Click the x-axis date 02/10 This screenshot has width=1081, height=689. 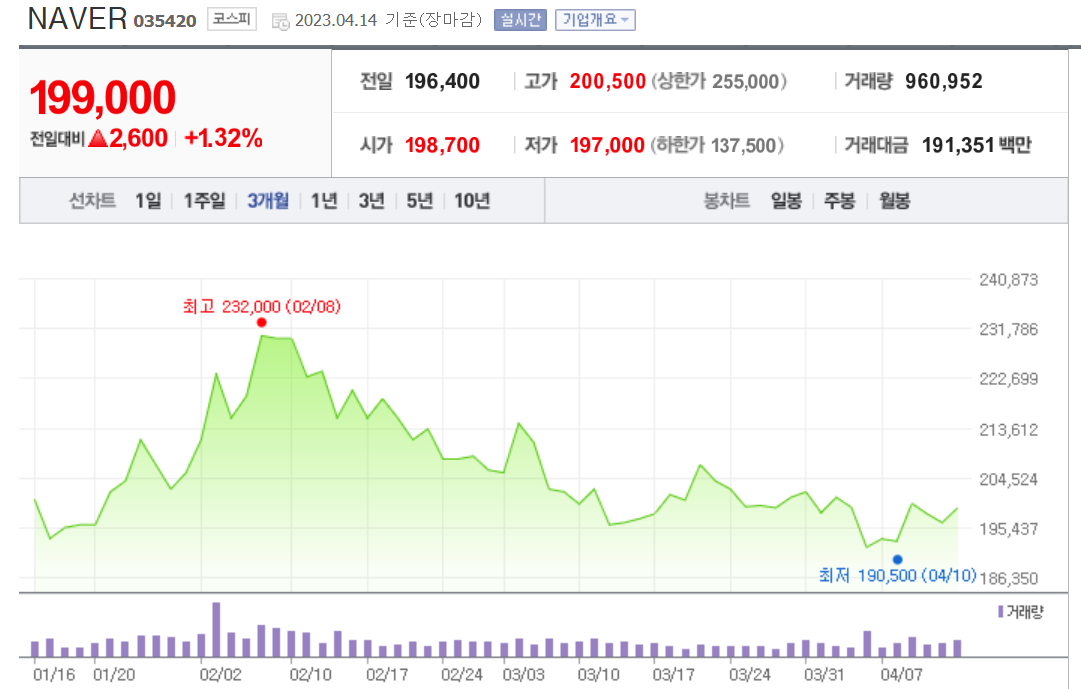(310, 675)
